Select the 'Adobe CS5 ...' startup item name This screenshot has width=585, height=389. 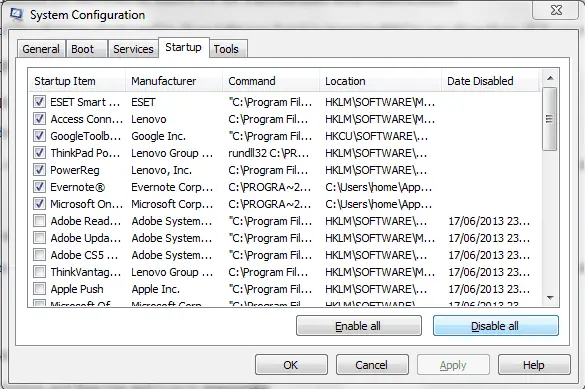pyautogui.click(x=84, y=255)
